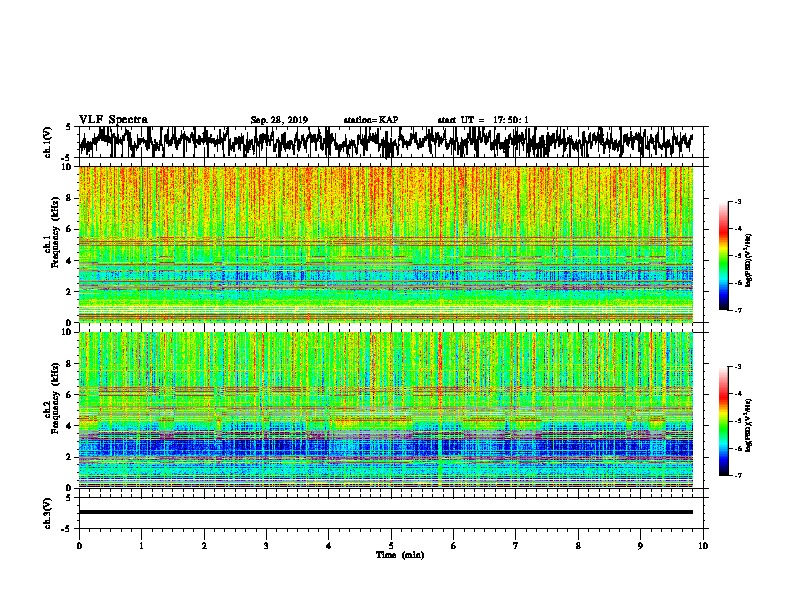
Task: Click the "-5" tick on ch.3(V) axis
Action: (67, 529)
